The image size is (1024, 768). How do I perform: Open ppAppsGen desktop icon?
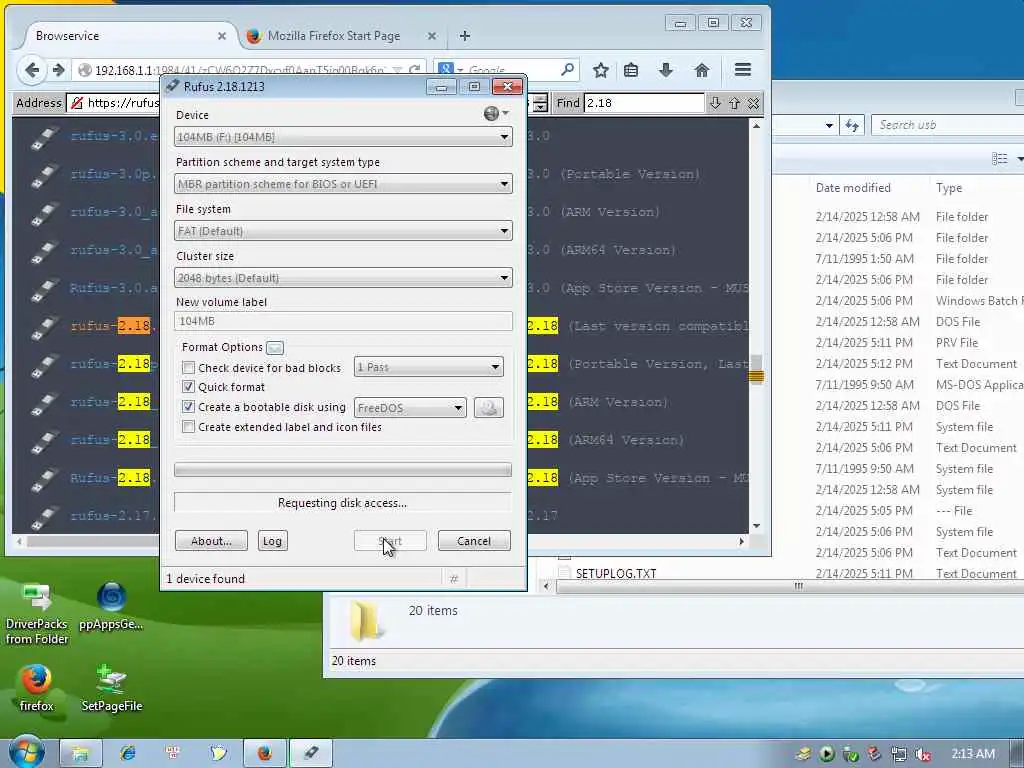point(111,606)
